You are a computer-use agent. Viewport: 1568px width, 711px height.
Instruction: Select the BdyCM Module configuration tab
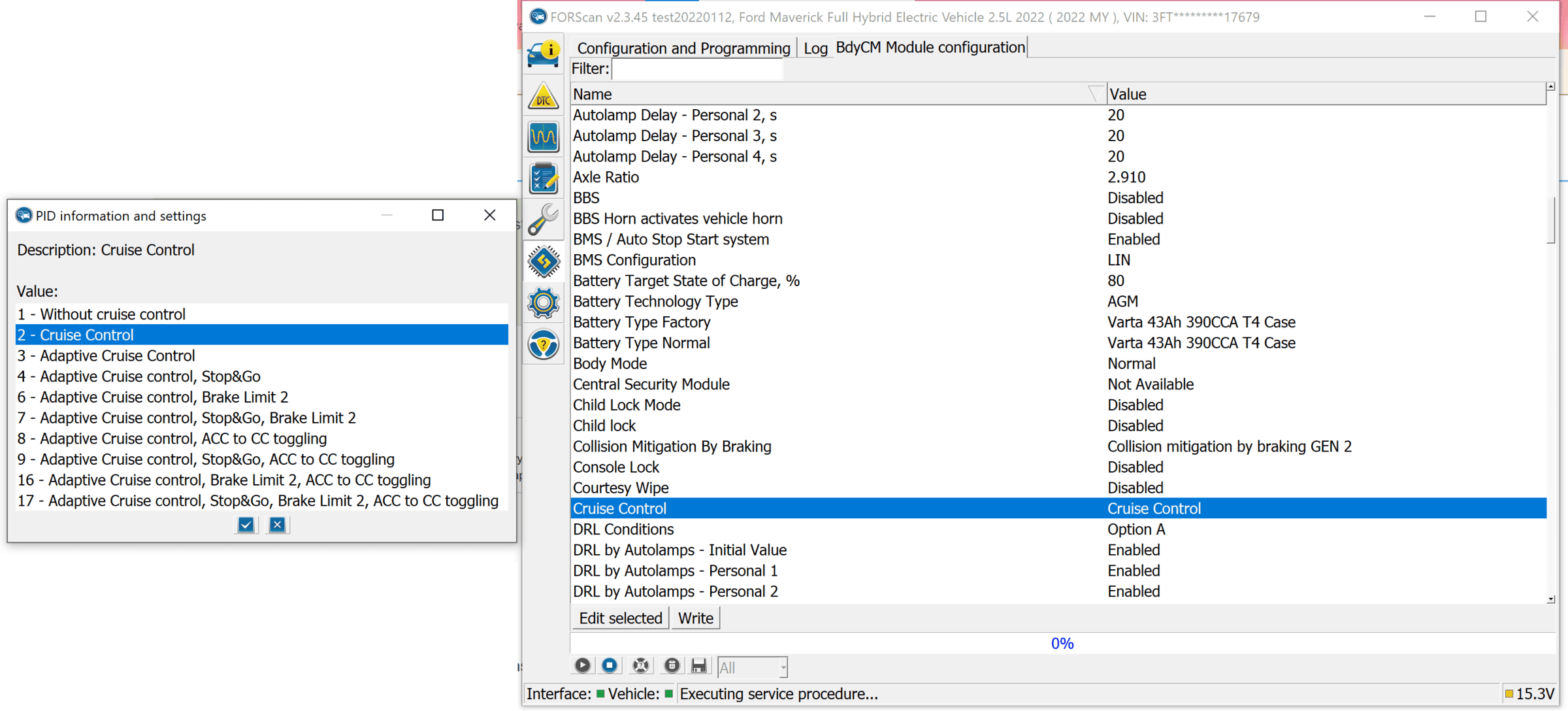point(930,47)
